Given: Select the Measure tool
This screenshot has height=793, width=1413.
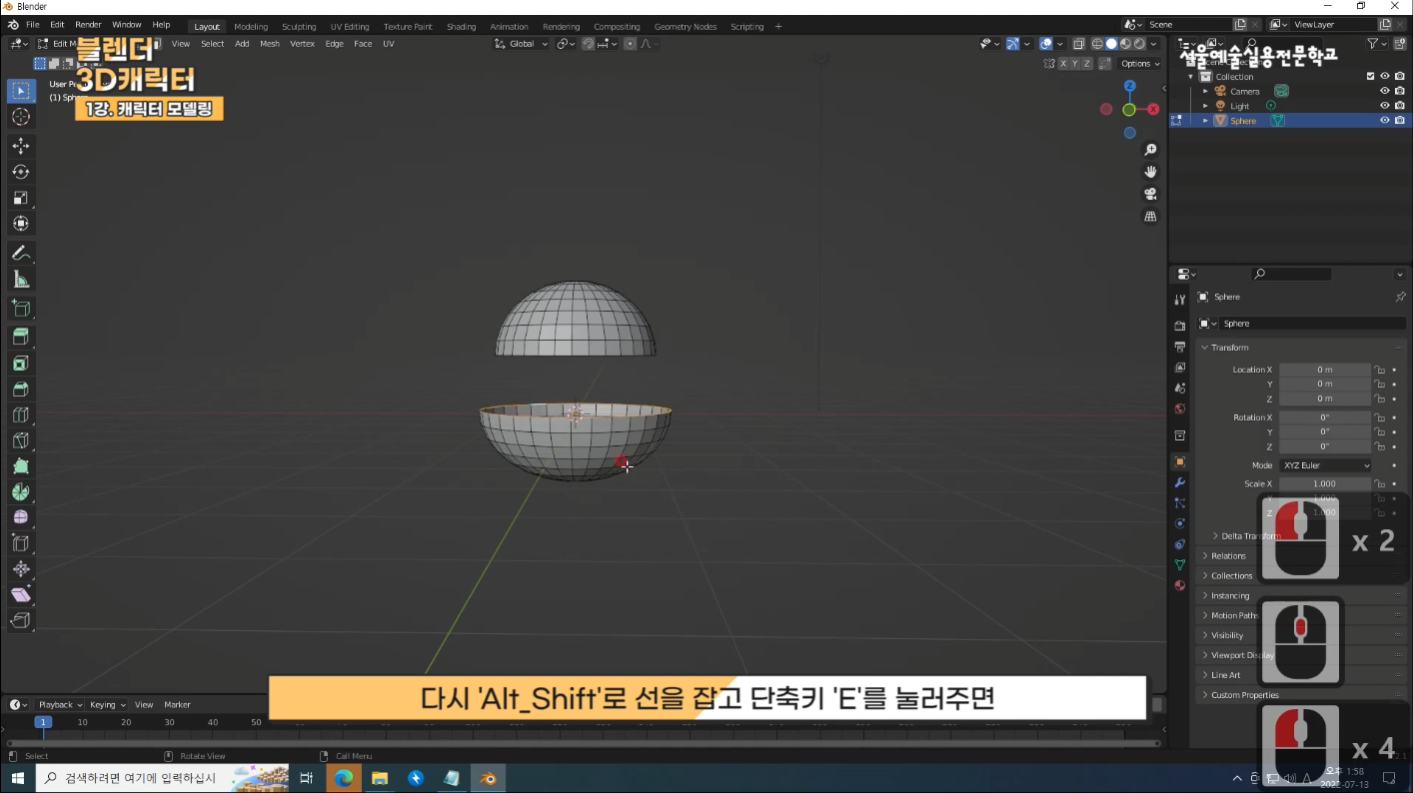Looking at the screenshot, I should pos(21,279).
